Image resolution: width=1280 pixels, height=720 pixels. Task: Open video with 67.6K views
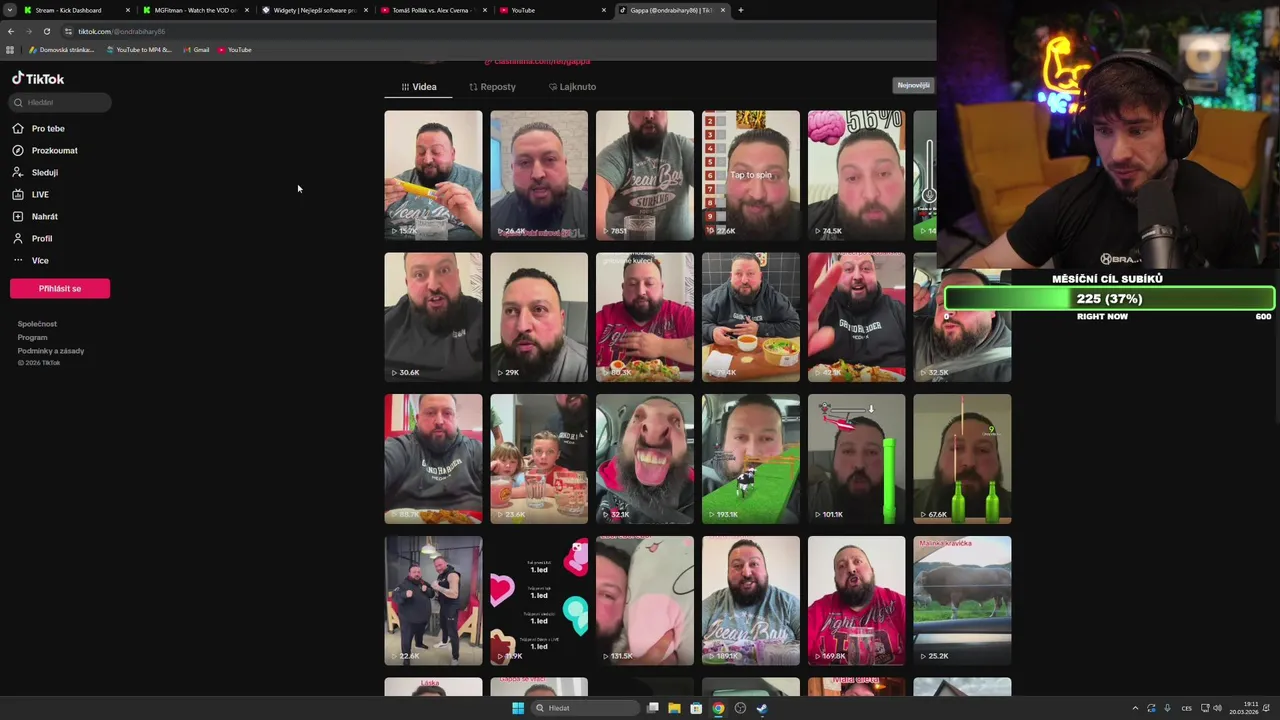pyautogui.click(x=962, y=459)
